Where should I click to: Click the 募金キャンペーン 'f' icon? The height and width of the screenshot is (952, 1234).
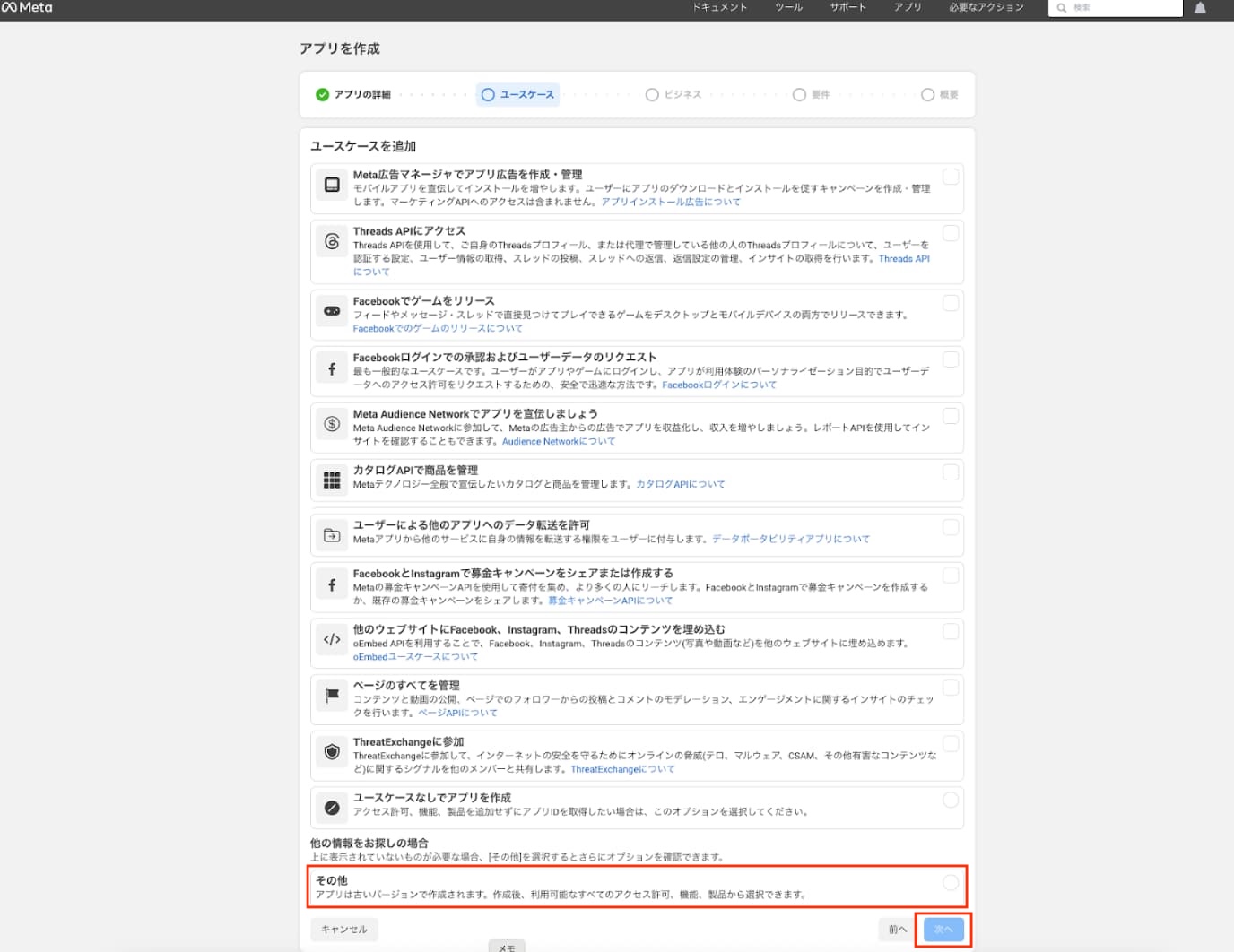tap(332, 584)
